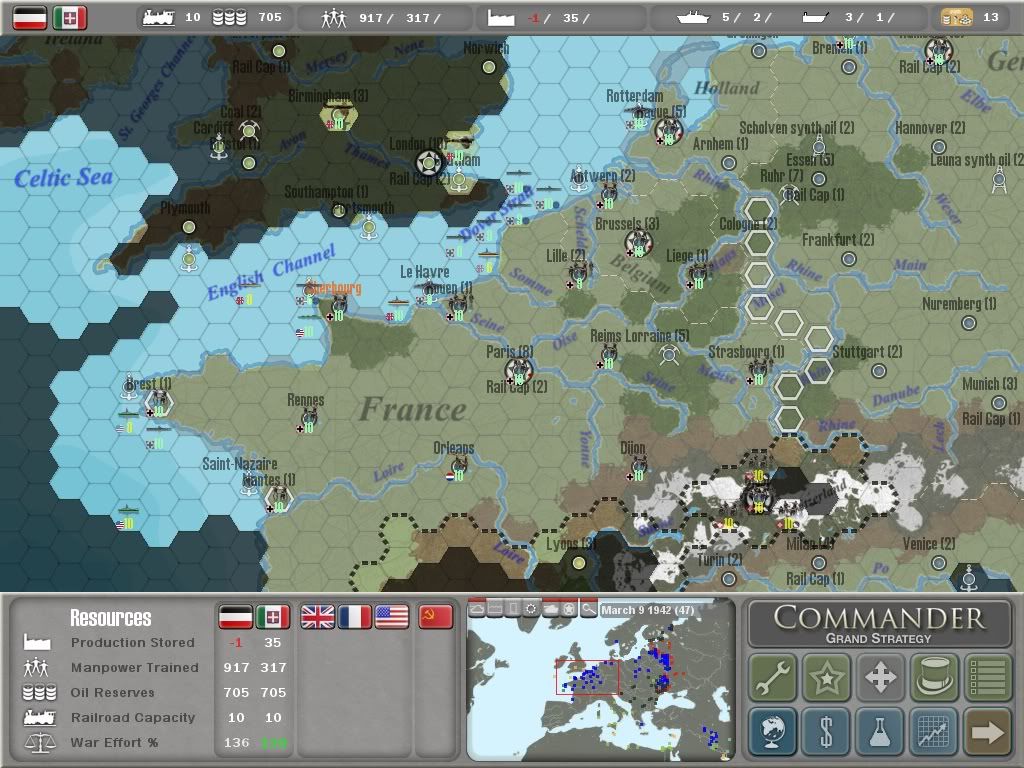Select the Italian flag tab in Resources panel
Image resolution: width=1024 pixels, height=768 pixels.
point(272,616)
